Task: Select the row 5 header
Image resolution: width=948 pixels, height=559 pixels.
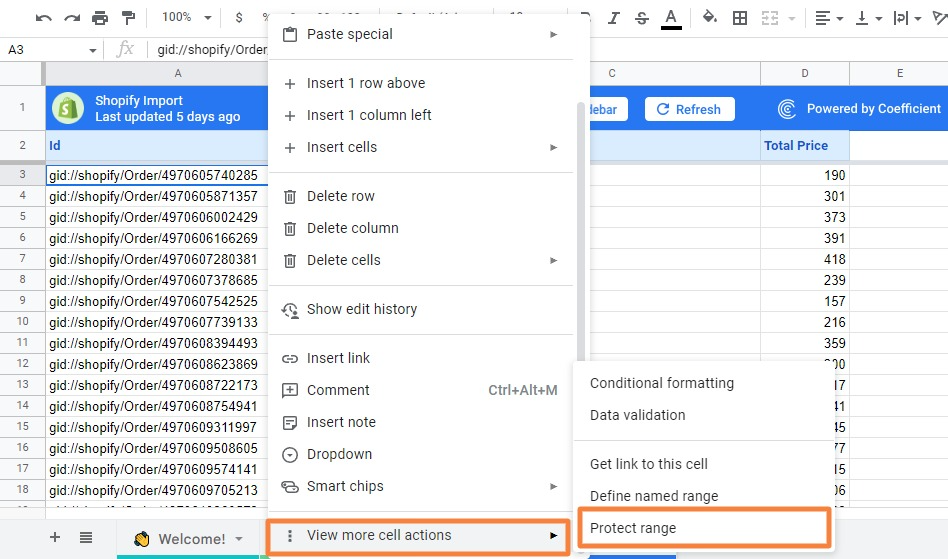Action: tap(22, 217)
